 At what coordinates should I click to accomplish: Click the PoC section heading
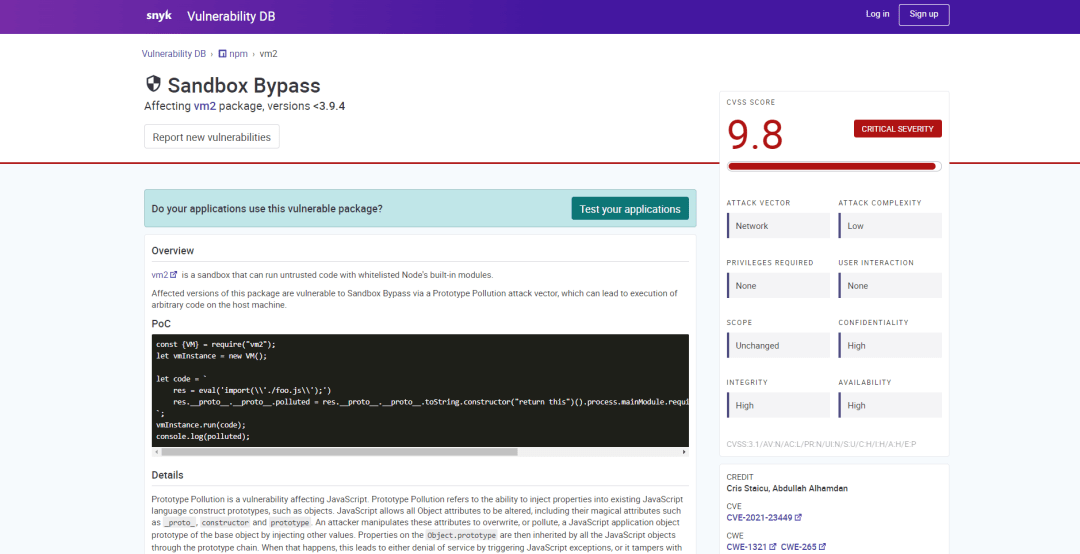(161, 324)
